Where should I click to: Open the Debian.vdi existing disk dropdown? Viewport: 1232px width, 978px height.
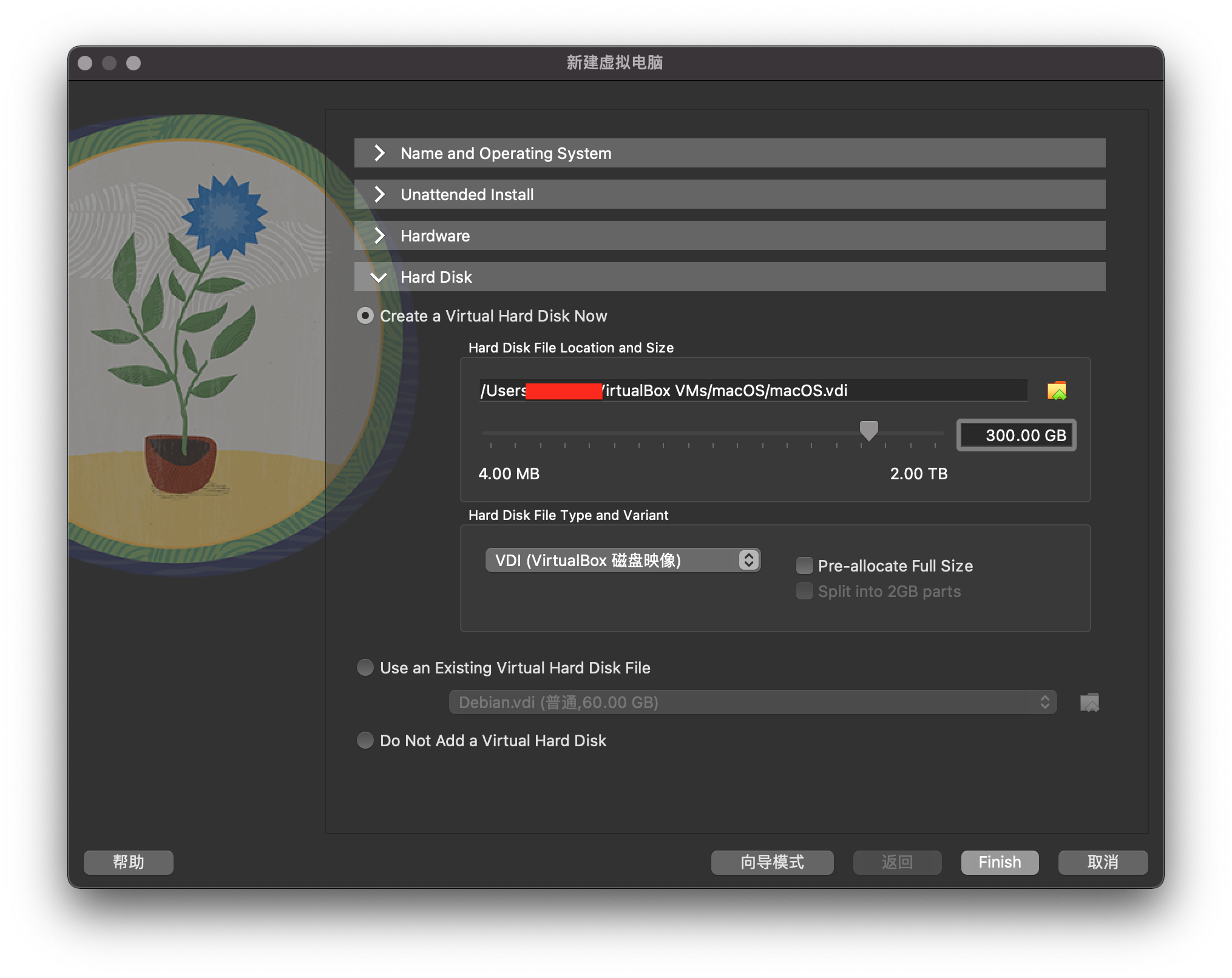click(x=753, y=703)
